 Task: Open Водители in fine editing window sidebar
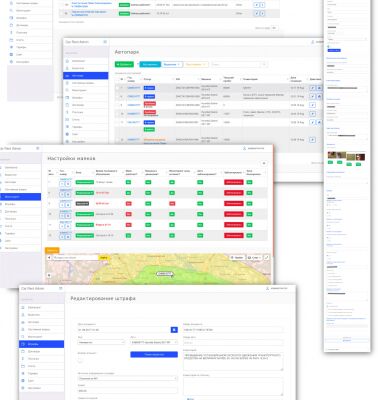[x=34, y=315]
